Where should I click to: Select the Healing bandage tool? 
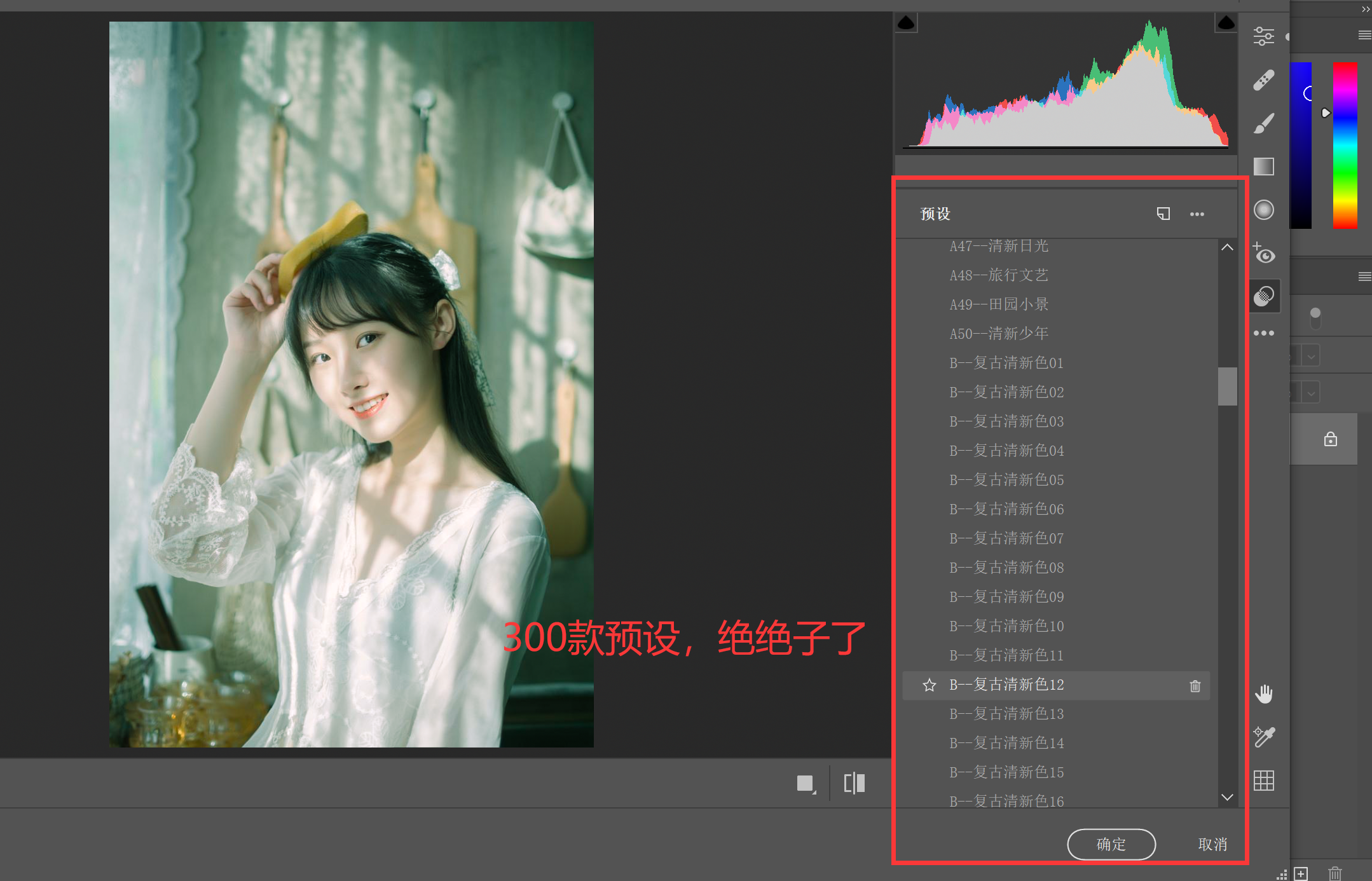click(x=1263, y=80)
